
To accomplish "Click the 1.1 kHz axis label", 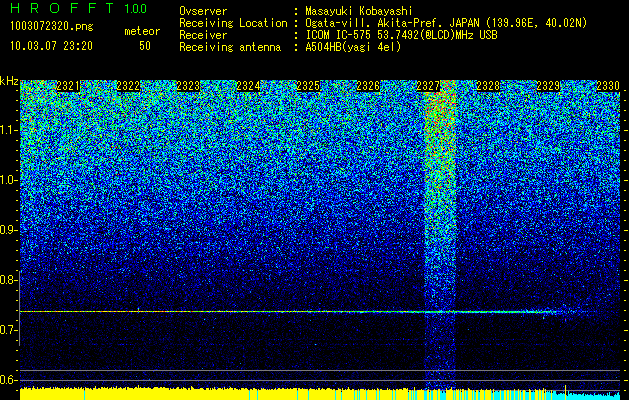I will [x=8, y=130].
